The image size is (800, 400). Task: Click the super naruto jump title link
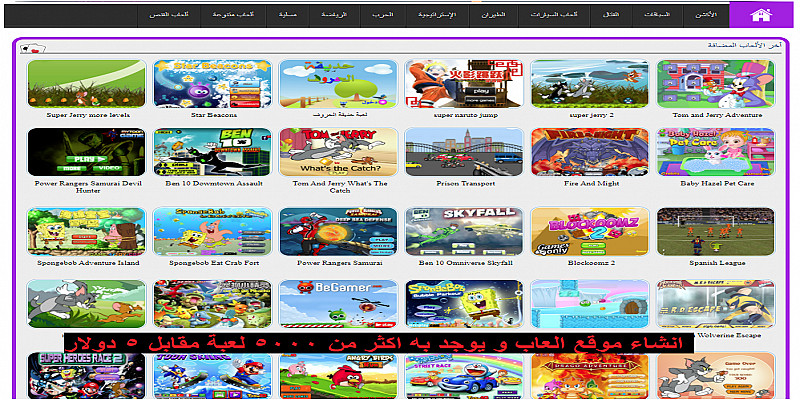click(x=465, y=115)
